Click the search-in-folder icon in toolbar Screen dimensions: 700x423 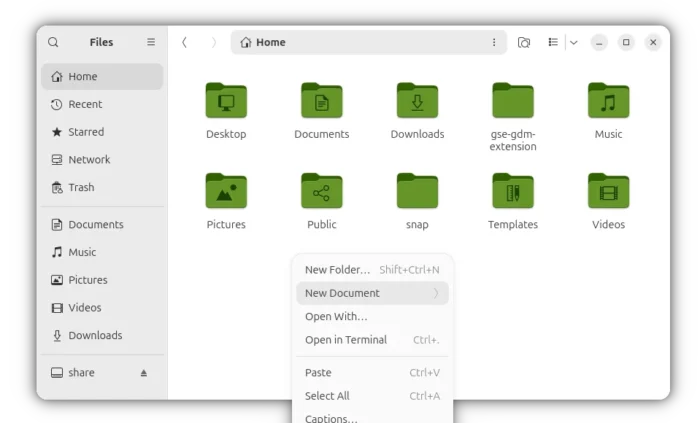tap(524, 43)
